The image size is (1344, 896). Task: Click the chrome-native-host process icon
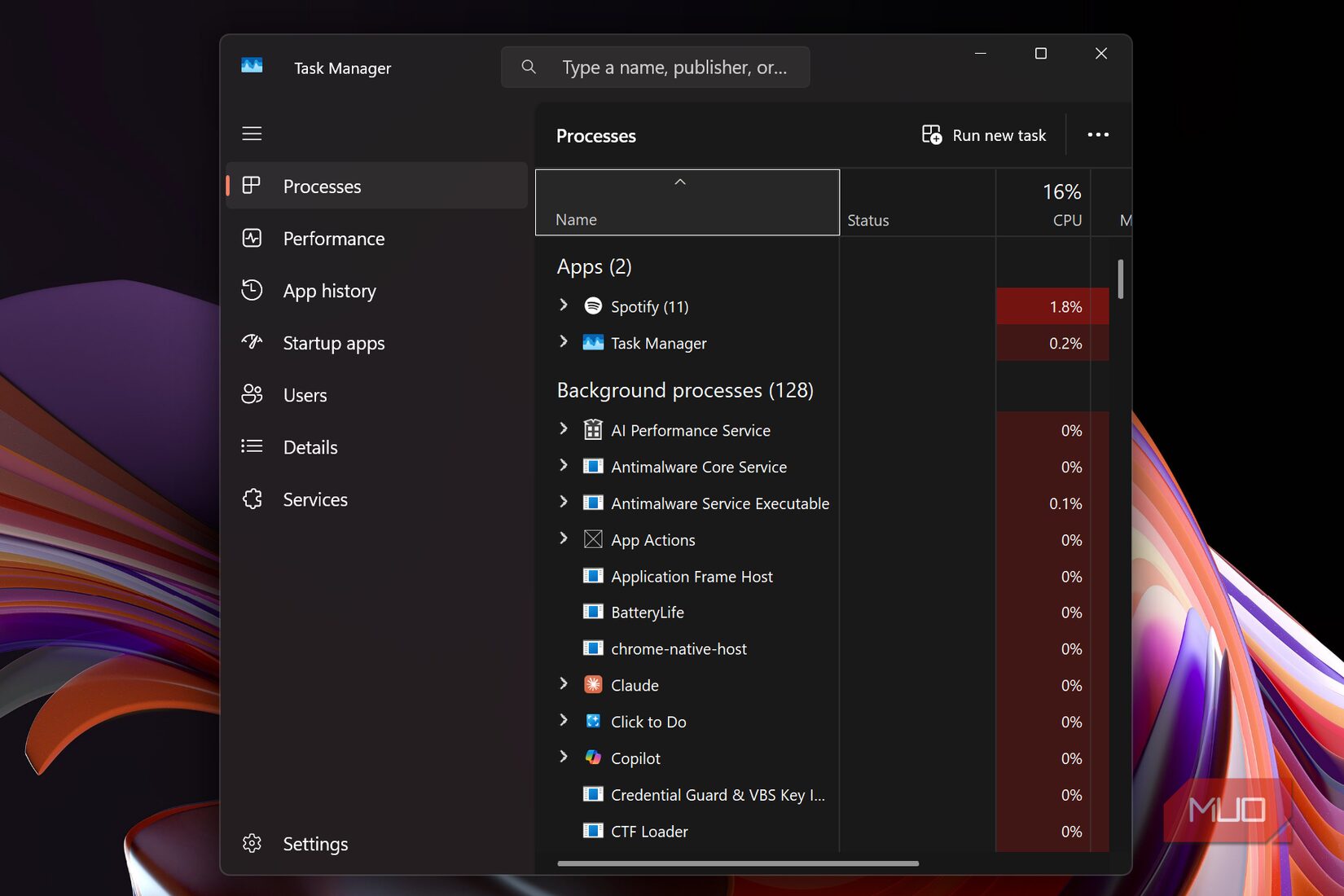point(593,648)
